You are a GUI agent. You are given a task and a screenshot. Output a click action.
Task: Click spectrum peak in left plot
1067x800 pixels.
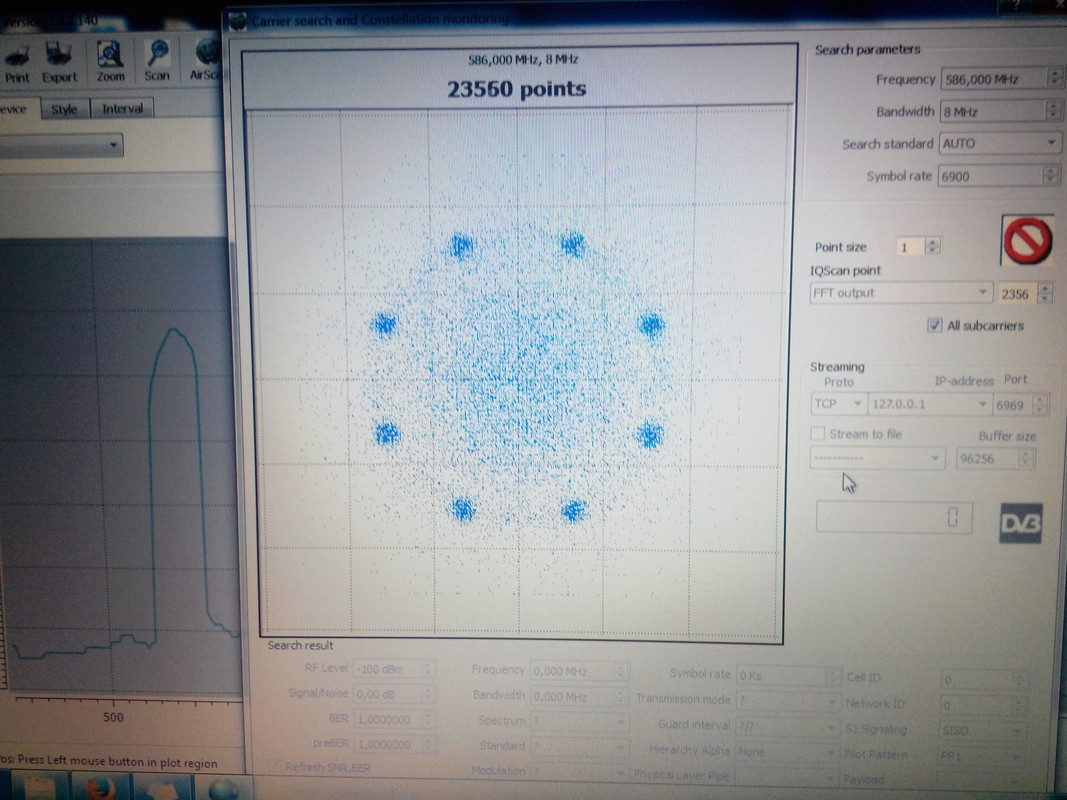(x=175, y=331)
